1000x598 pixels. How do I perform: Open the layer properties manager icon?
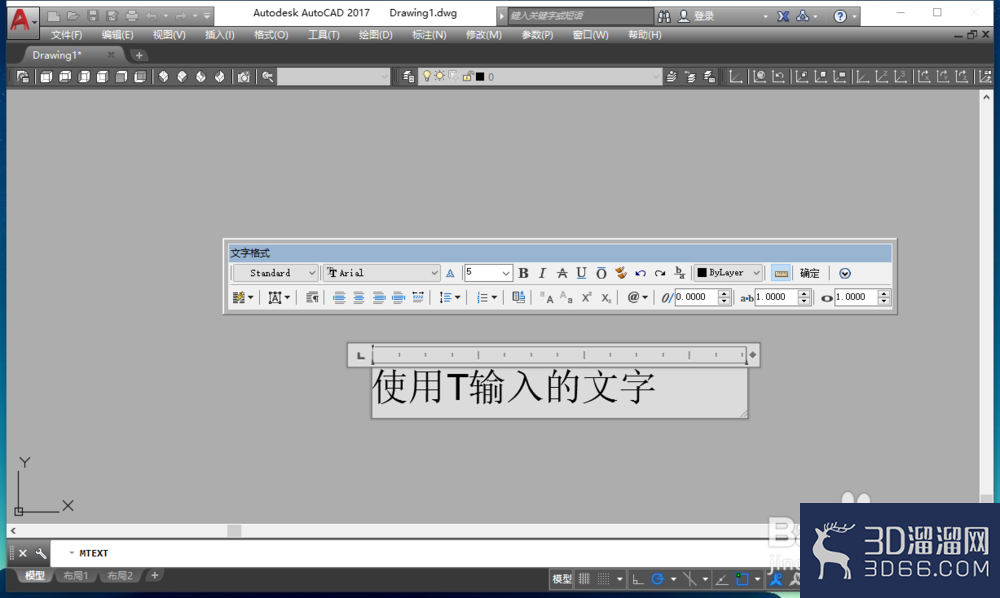point(408,77)
